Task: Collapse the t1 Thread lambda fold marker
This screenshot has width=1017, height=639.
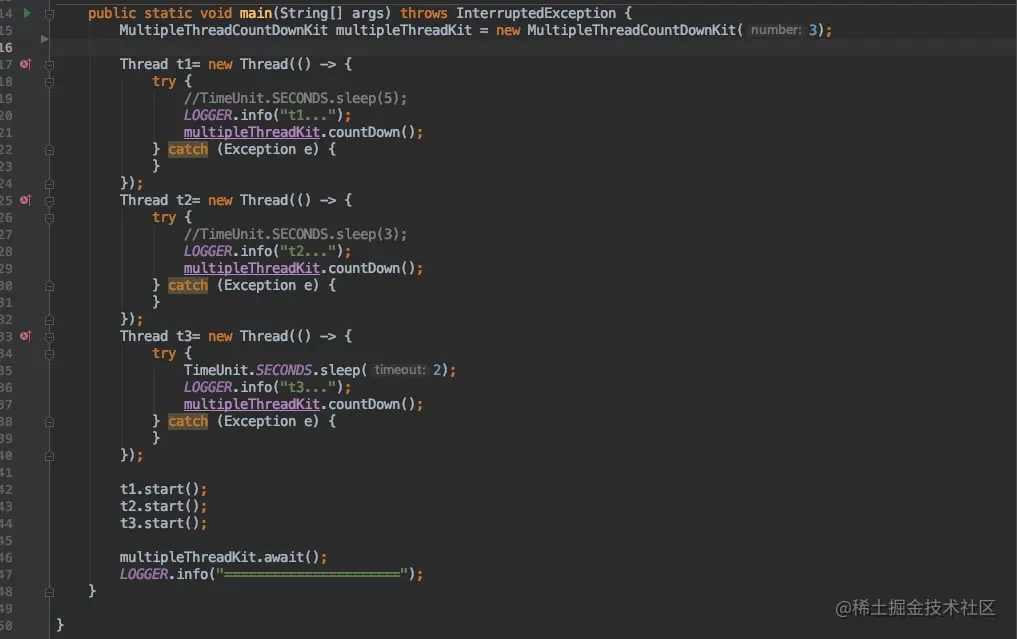Action: click(x=49, y=64)
